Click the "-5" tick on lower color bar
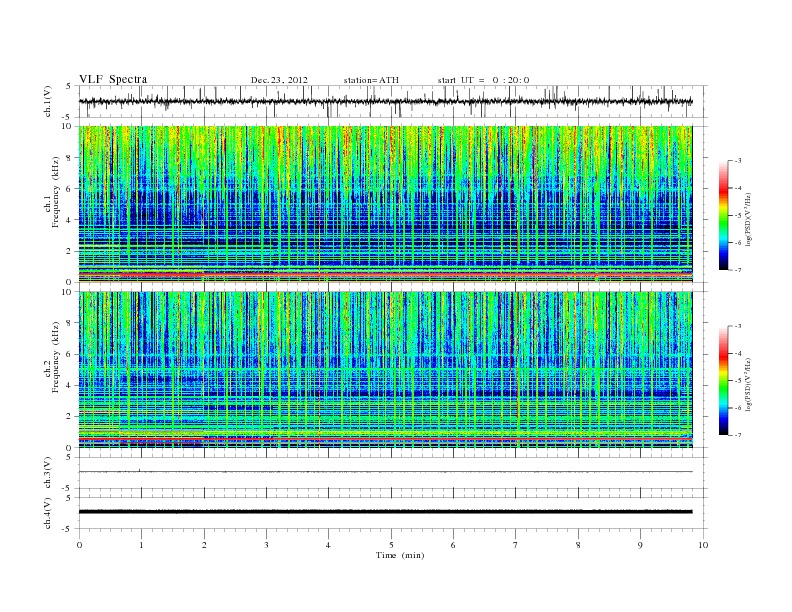Image resolution: width=792 pixels, height=612 pixels. [738, 381]
